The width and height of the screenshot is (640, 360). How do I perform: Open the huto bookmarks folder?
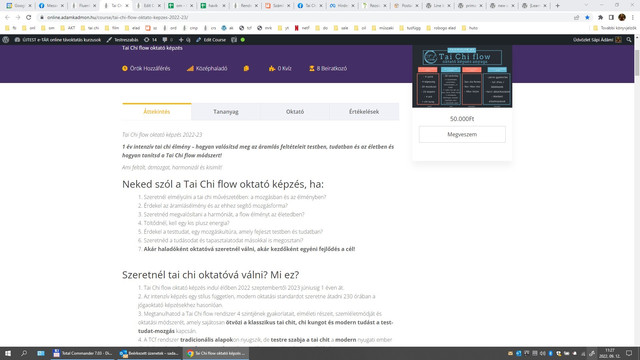(470, 28)
